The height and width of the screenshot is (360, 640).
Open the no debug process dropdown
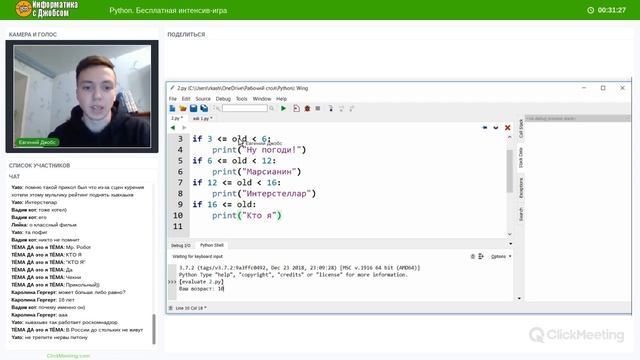click(x=577, y=118)
